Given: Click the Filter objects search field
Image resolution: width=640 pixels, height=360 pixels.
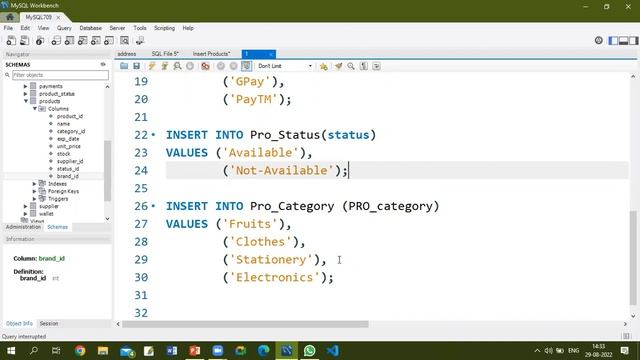Looking at the screenshot, I should pyautogui.click(x=60, y=75).
